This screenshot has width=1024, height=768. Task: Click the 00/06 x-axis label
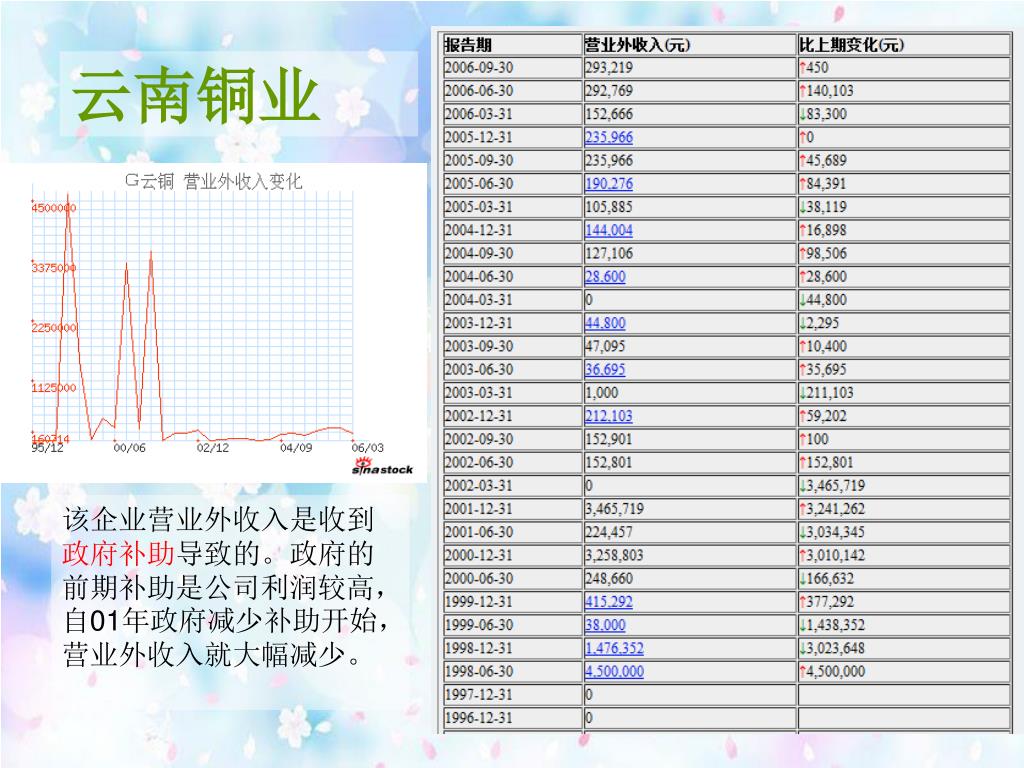129,448
